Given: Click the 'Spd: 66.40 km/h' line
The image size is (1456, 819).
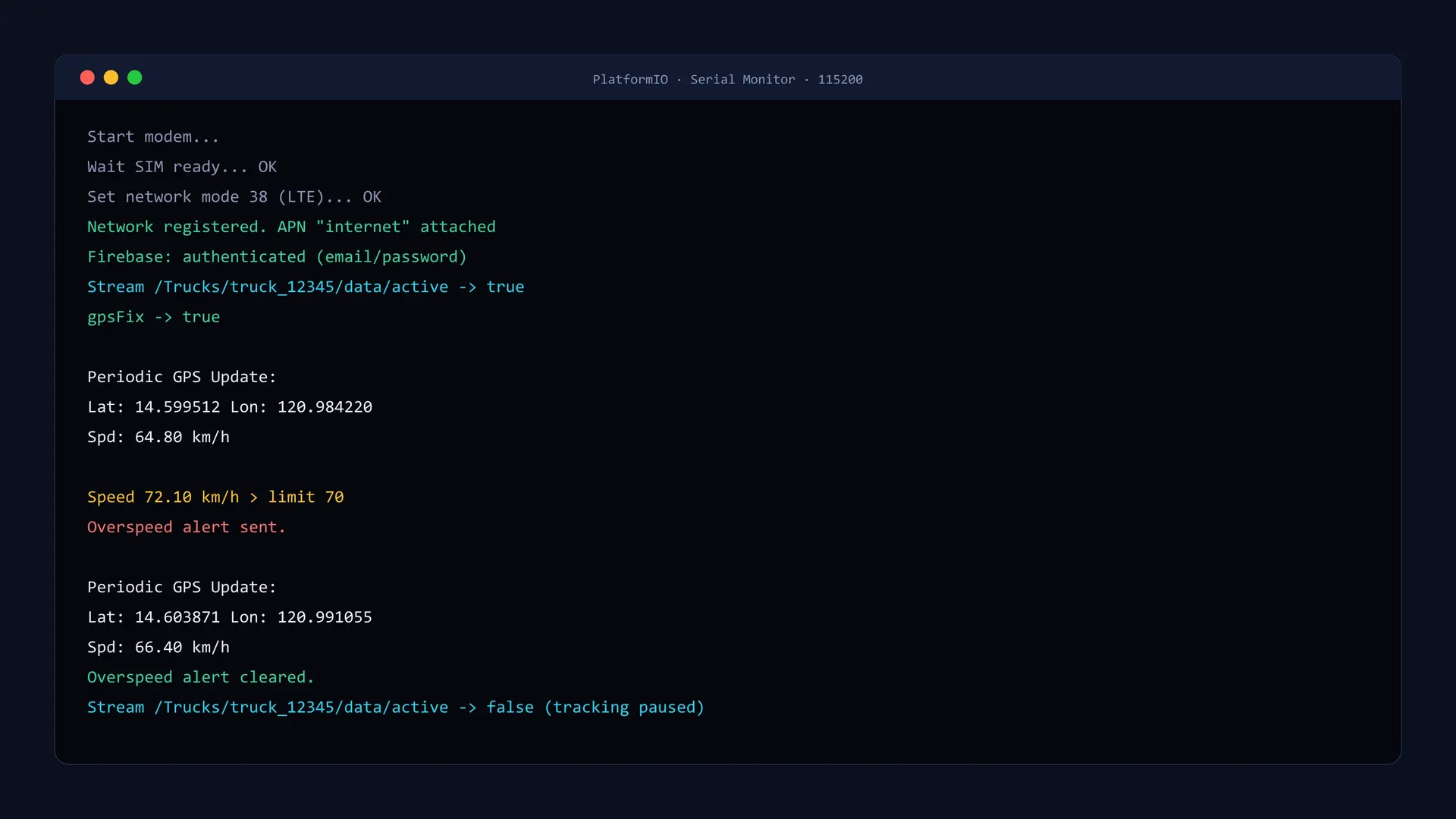Looking at the screenshot, I should point(158,648).
